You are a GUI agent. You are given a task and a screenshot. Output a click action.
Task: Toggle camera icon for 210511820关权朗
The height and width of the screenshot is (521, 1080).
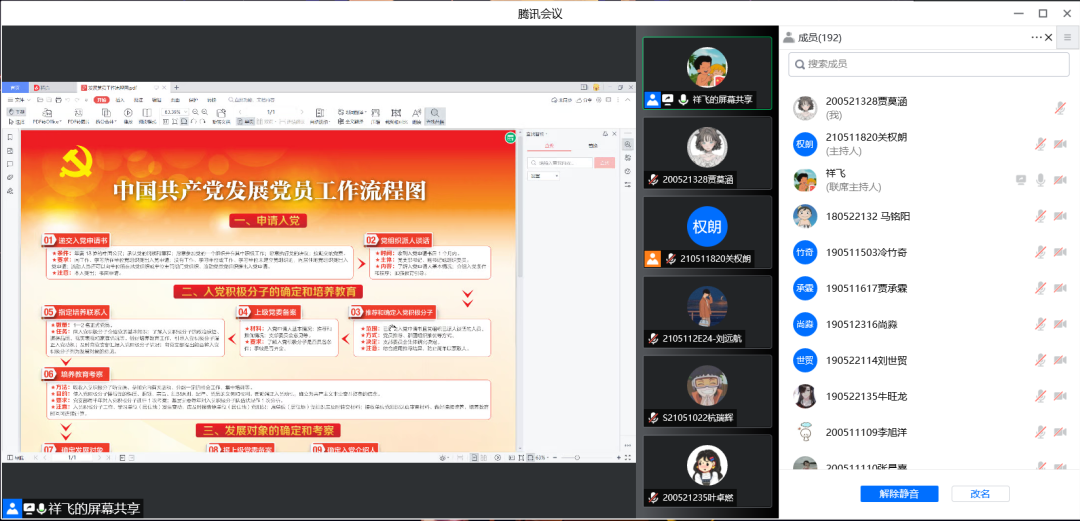(1060, 143)
